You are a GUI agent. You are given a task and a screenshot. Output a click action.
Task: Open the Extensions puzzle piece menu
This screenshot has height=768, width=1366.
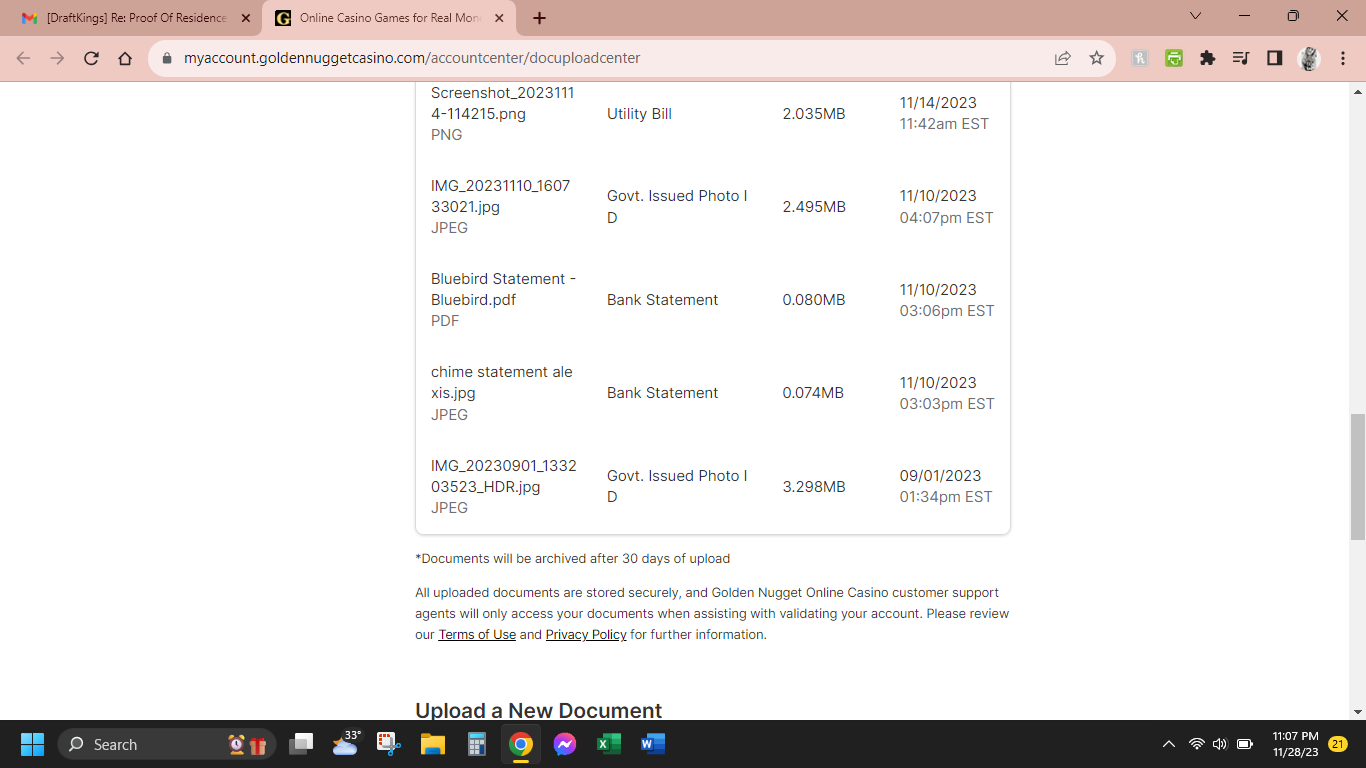point(1207,58)
